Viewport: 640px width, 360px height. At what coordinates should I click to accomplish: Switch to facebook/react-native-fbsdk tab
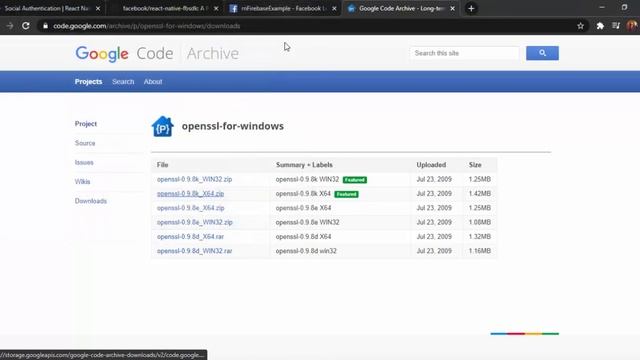pyautogui.click(x=165, y=8)
